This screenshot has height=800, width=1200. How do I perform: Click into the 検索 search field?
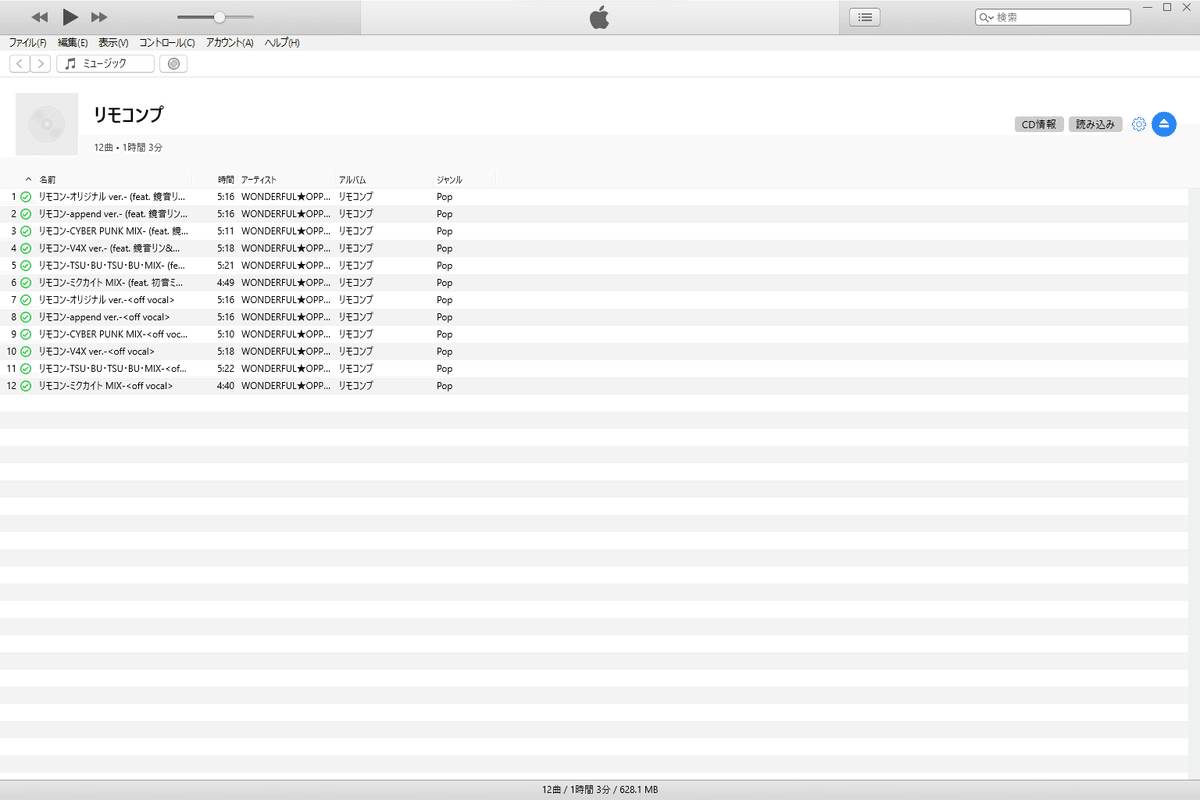1053,17
